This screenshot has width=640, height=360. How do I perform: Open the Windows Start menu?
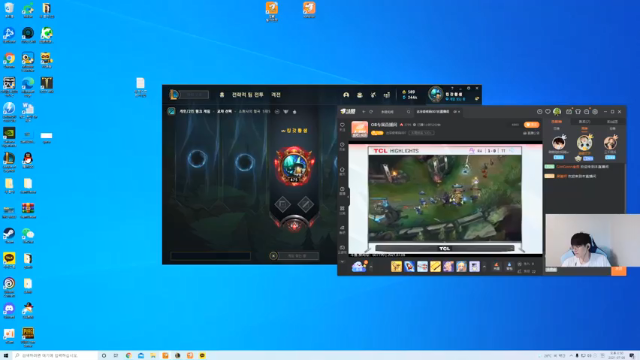pyautogui.click(x=6, y=356)
